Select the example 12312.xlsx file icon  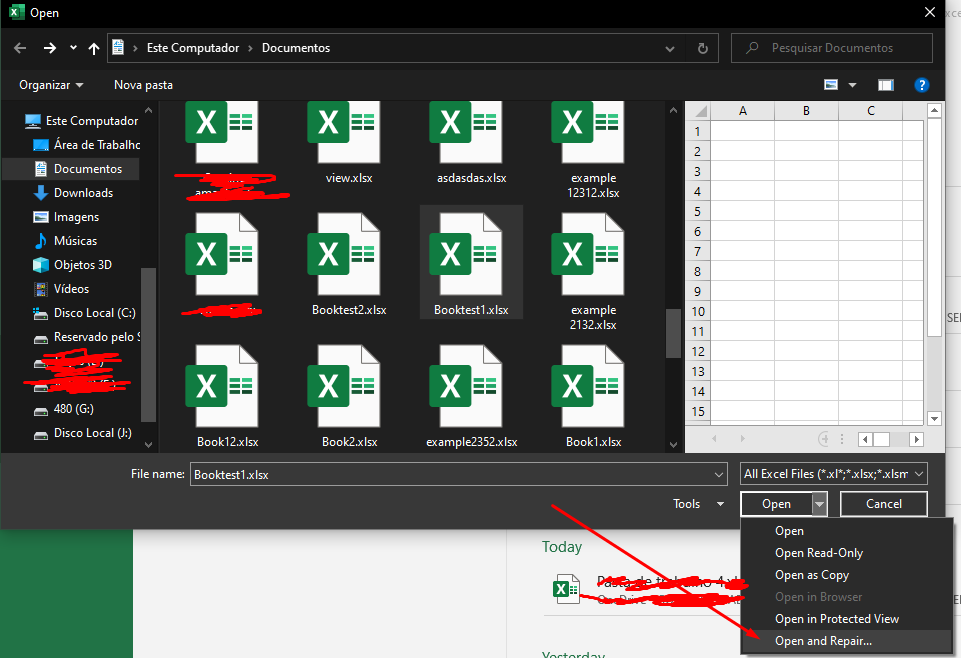pyautogui.click(x=588, y=132)
